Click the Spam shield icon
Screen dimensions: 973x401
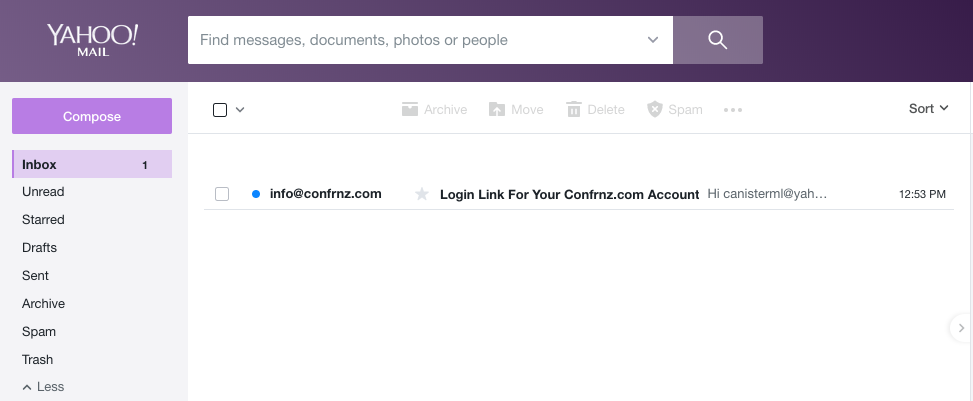655,109
